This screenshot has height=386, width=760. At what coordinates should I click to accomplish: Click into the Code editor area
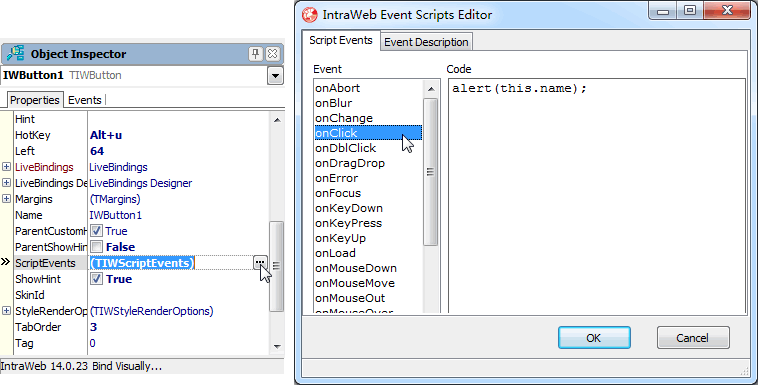[x=597, y=196]
